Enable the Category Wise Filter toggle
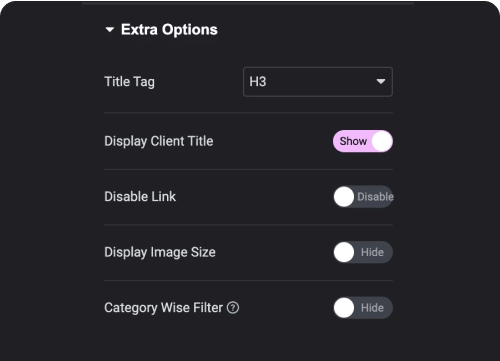 pyautogui.click(x=363, y=308)
